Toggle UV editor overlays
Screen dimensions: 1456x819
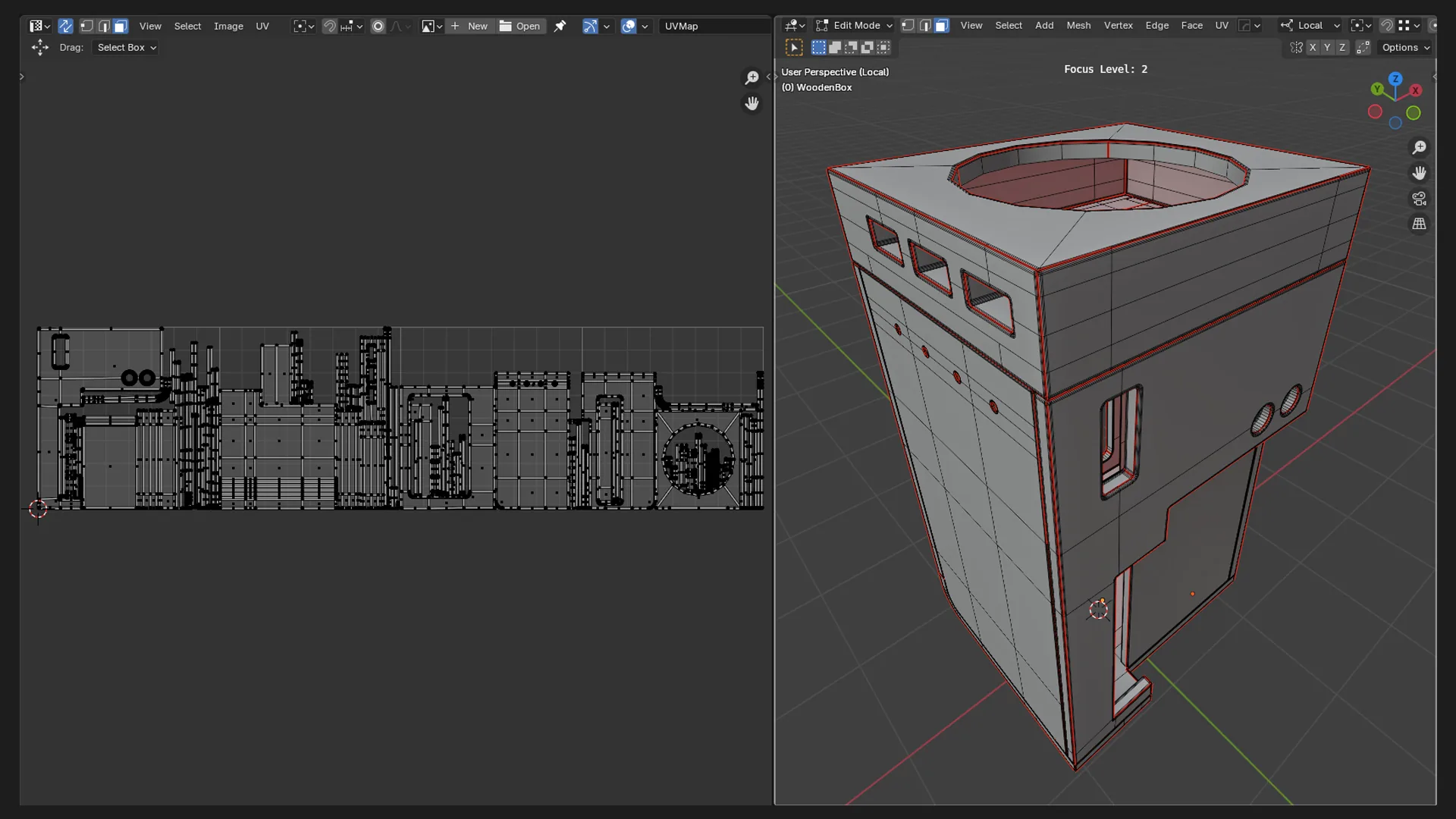click(629, 26)
